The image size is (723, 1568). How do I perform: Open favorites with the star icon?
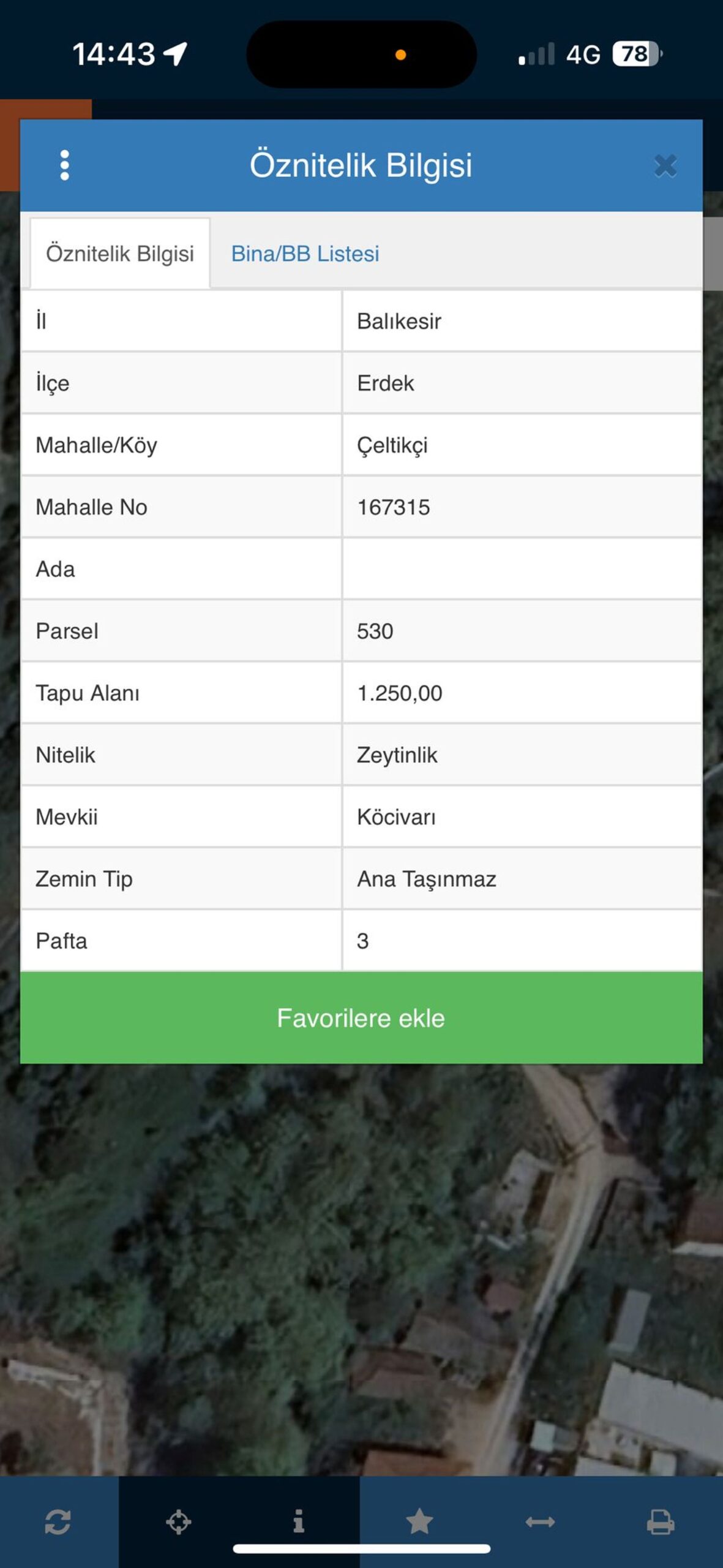coord(419,1521)
